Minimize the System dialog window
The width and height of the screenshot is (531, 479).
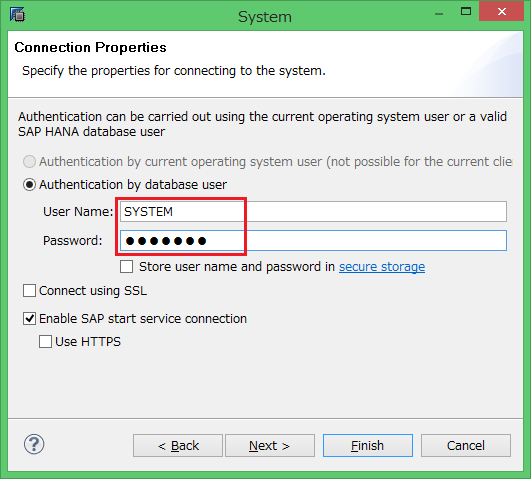tap(439, 14)
